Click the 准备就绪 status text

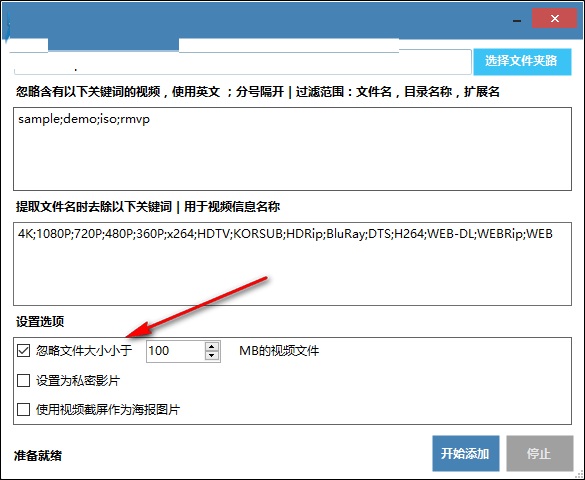coord(38,455)
